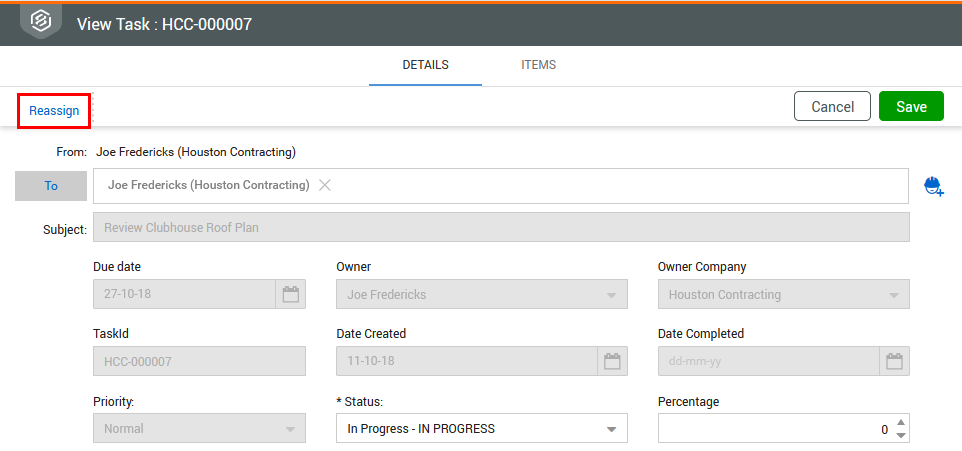Click the Subject text field

(x=500, y=228)
